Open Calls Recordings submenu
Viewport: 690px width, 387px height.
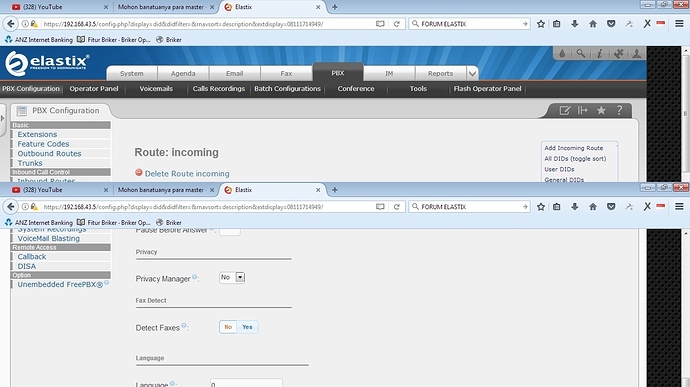[x=218, y=88]
